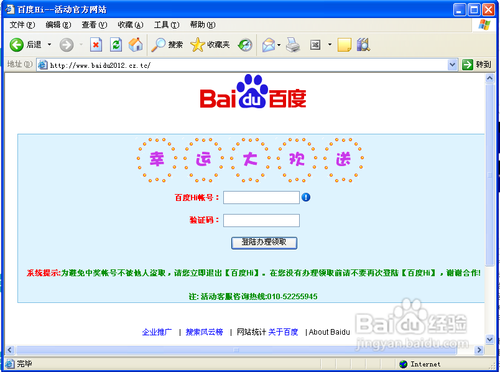Click the vertical scrollbar thumb

tap(489, 175)
